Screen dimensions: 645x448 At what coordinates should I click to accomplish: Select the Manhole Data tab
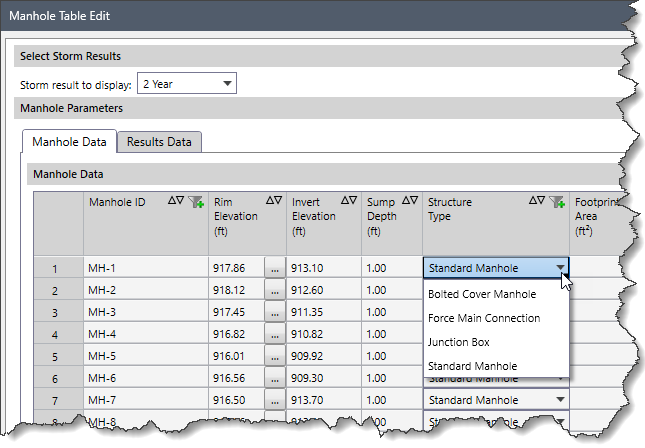tap(69, 142)
